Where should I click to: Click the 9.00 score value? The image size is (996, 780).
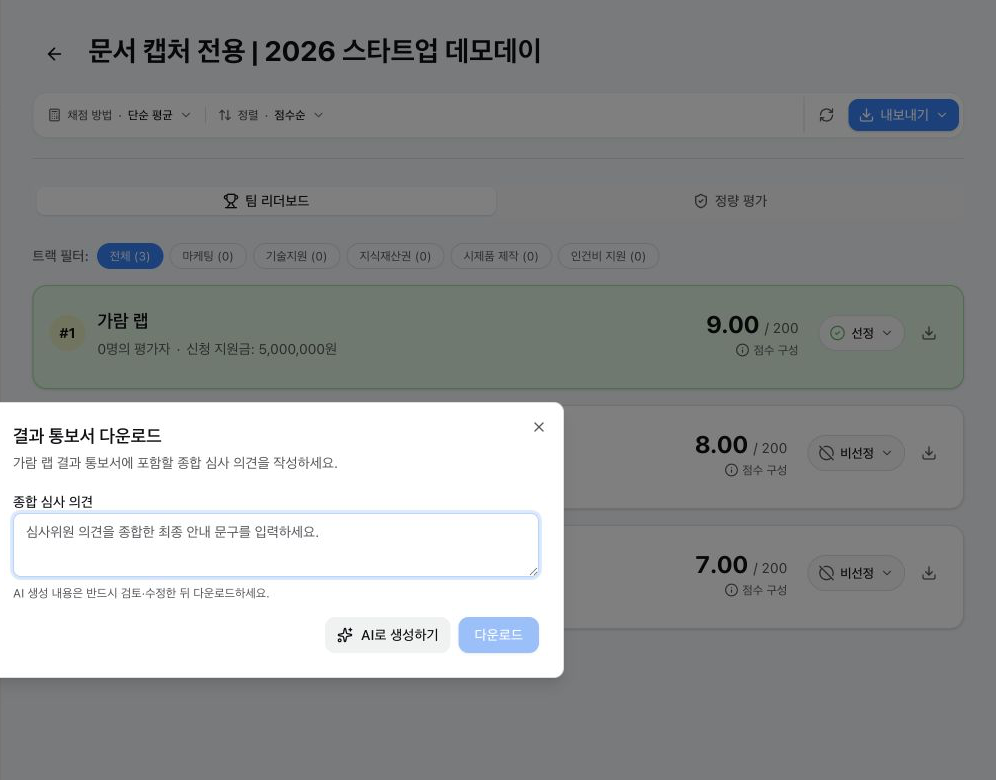point(732,325)
